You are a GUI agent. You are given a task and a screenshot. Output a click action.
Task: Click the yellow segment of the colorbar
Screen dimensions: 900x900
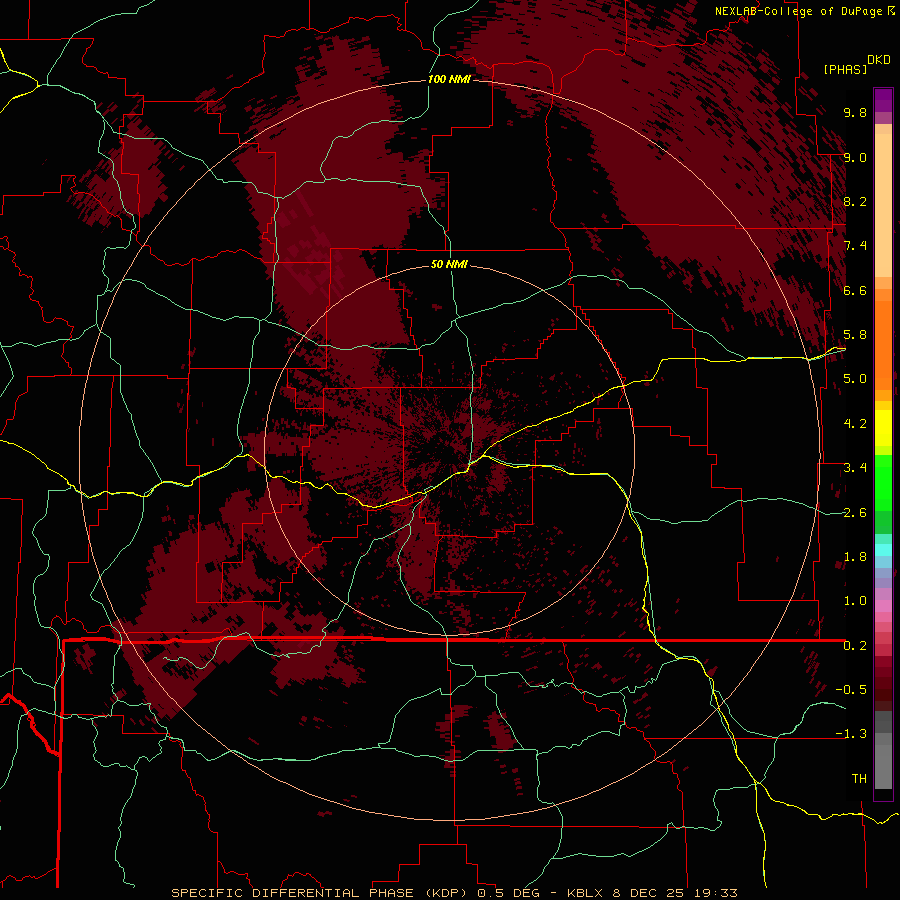click(883, 428)
